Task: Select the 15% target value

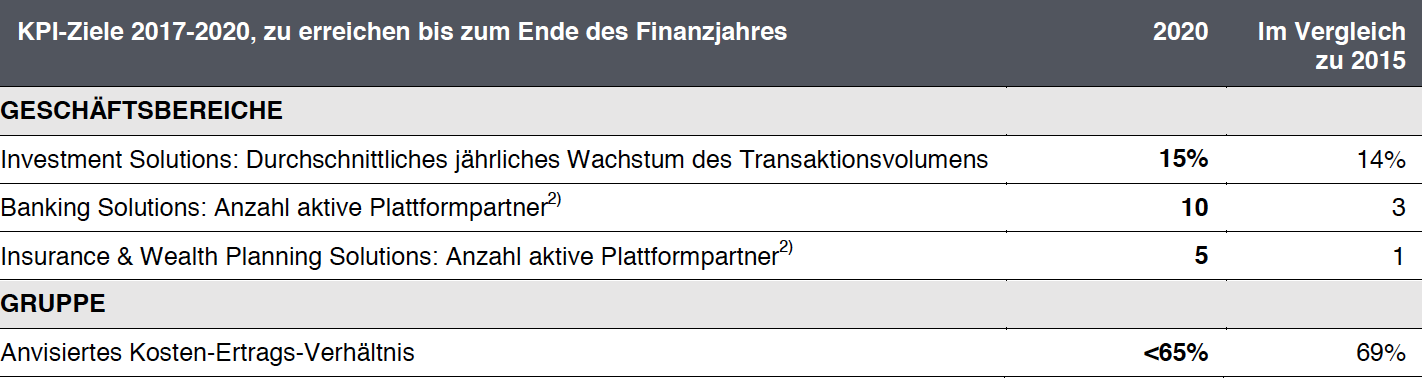Action: pyautogui.click(x=1183, y=160)
